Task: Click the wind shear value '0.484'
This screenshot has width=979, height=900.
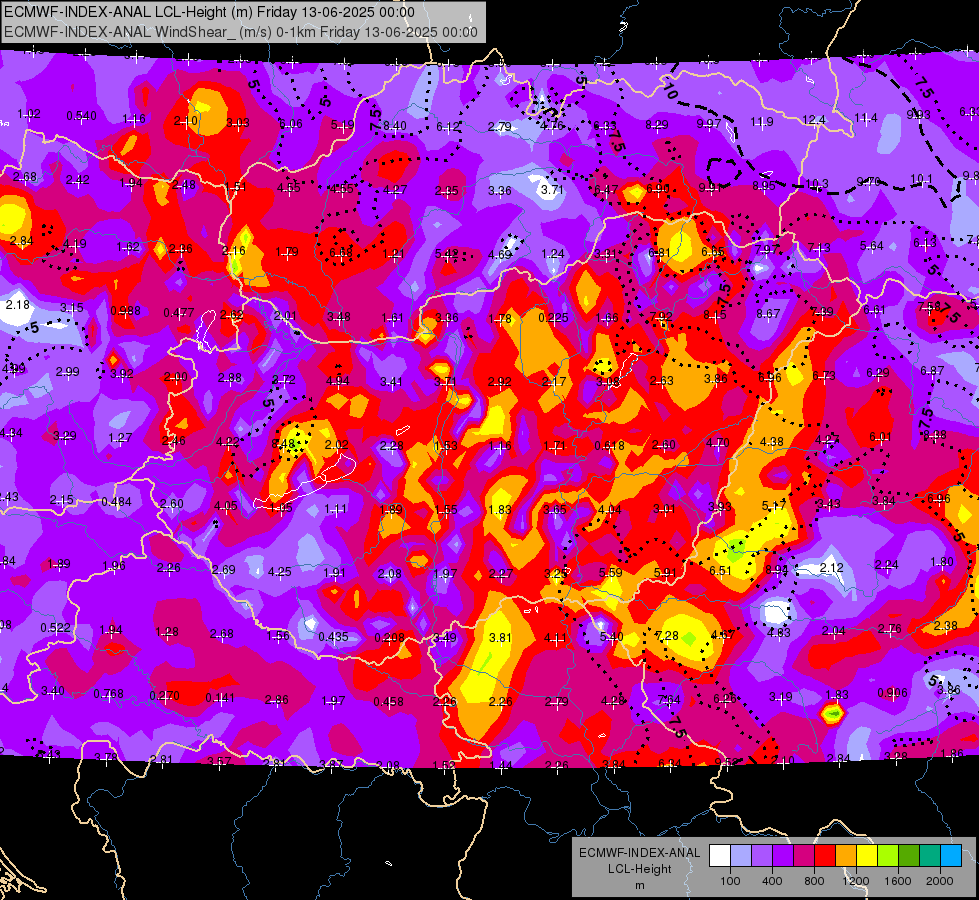Action: [x=116, y=502]
